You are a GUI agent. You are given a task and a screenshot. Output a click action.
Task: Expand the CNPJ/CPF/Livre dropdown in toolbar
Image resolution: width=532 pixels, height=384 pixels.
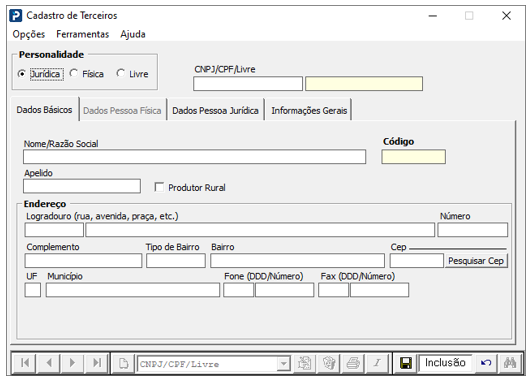pyautogui.click(x=283, y=364)
